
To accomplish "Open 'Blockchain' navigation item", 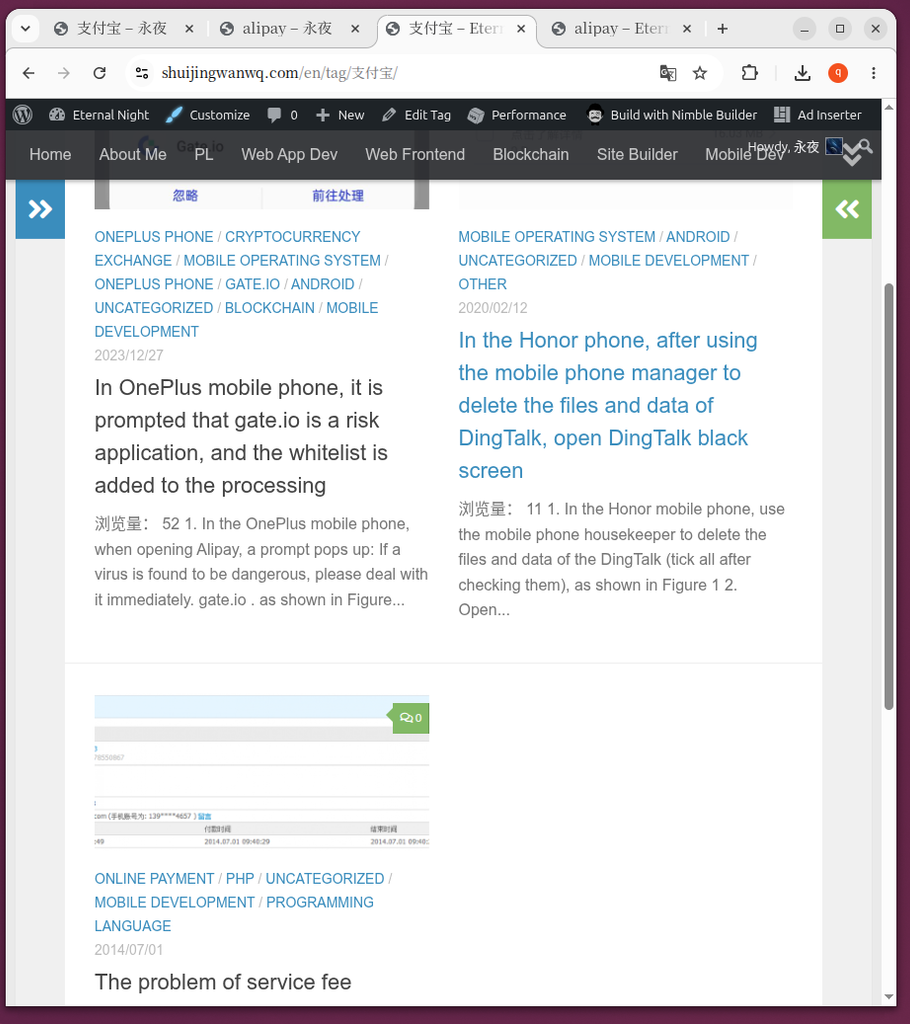I will click(x=530, y=155).
